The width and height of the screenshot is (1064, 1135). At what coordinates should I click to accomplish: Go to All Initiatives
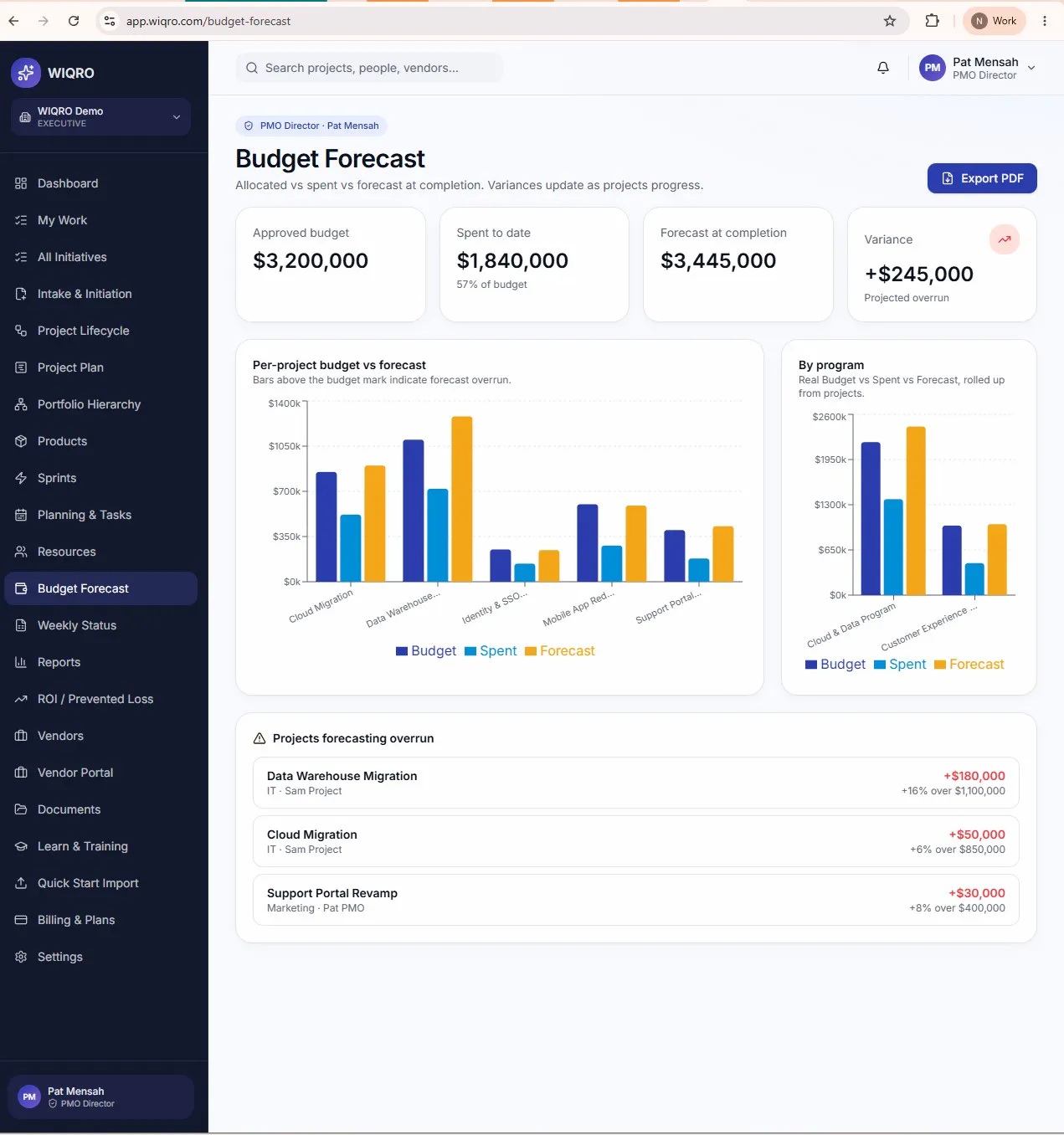[x=100, y=257]
